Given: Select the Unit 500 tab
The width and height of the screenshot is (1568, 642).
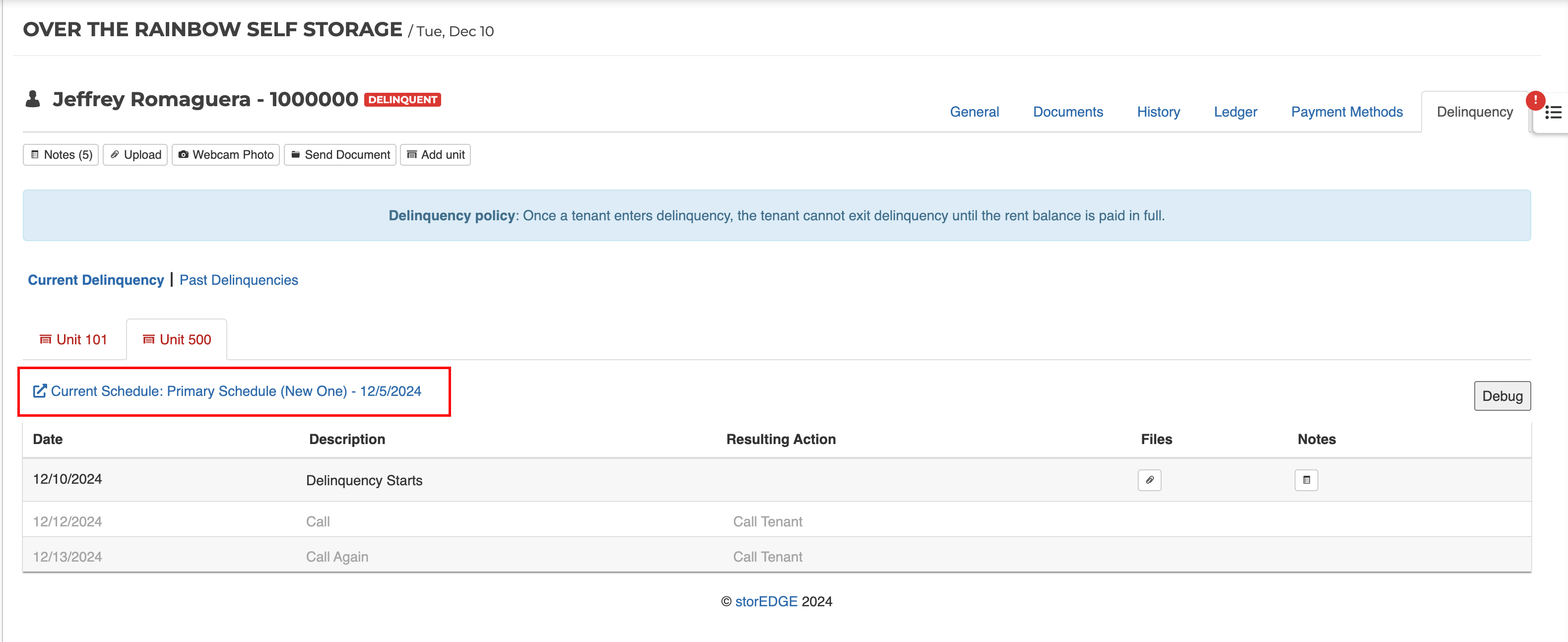Looking at the screenshot, I should tap(177, 339).
